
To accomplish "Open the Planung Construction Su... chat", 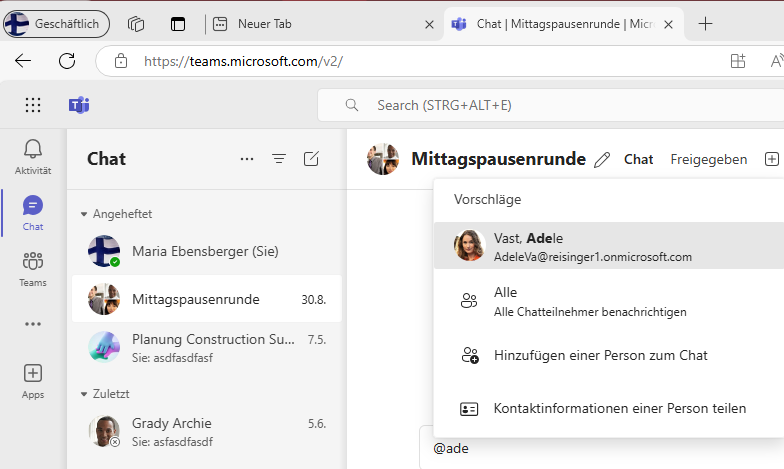I will [207, 347].
